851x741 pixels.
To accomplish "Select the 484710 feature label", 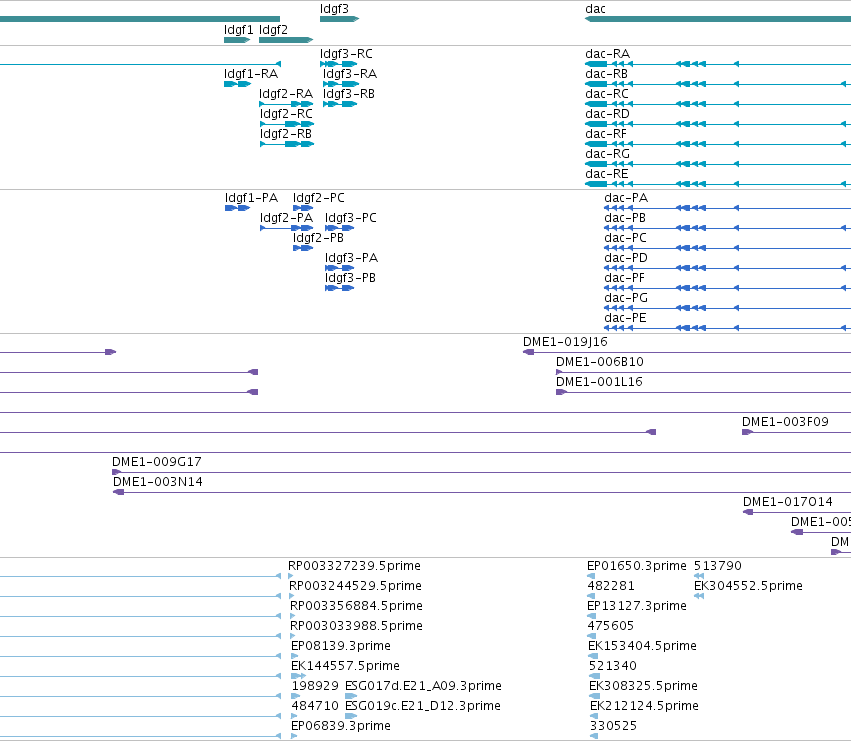I will 315,706.
